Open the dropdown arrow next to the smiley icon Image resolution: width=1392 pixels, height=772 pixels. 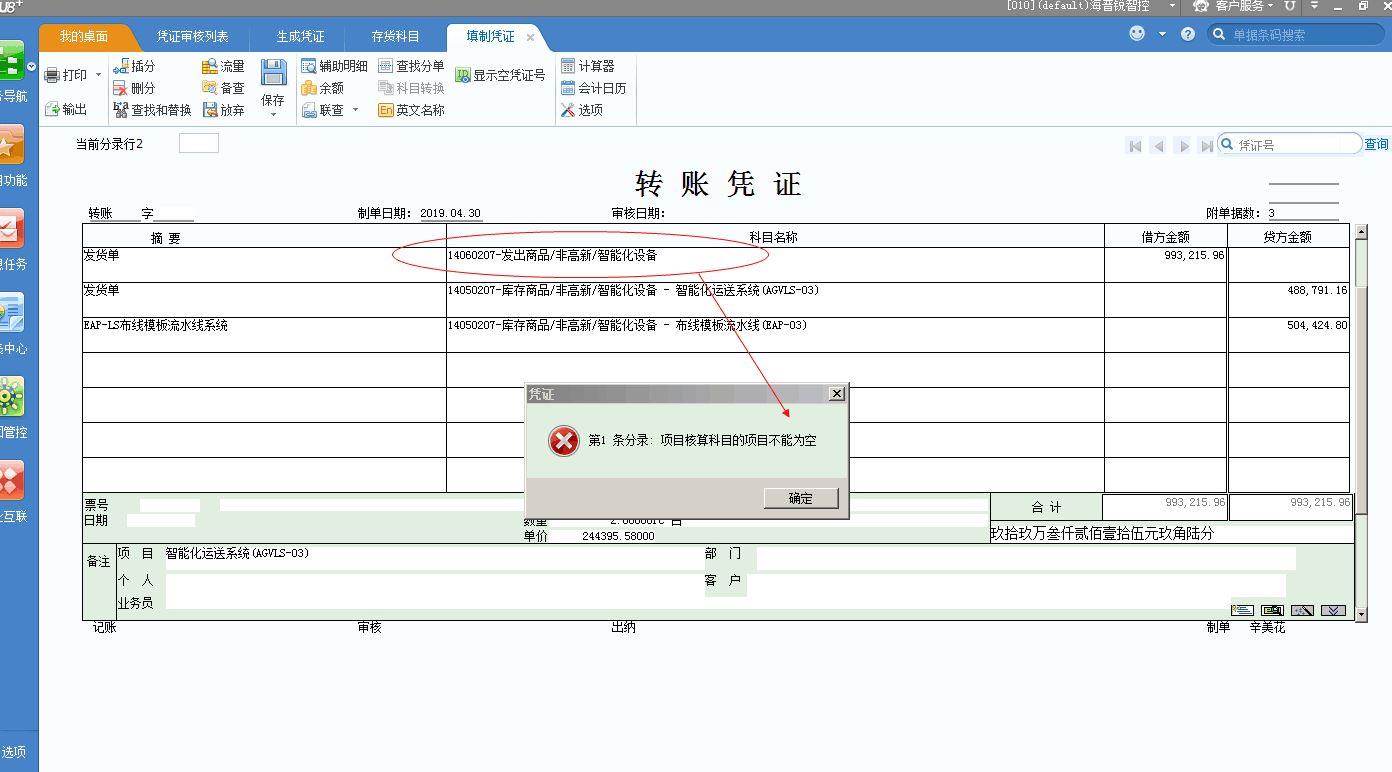[1162, 34]
